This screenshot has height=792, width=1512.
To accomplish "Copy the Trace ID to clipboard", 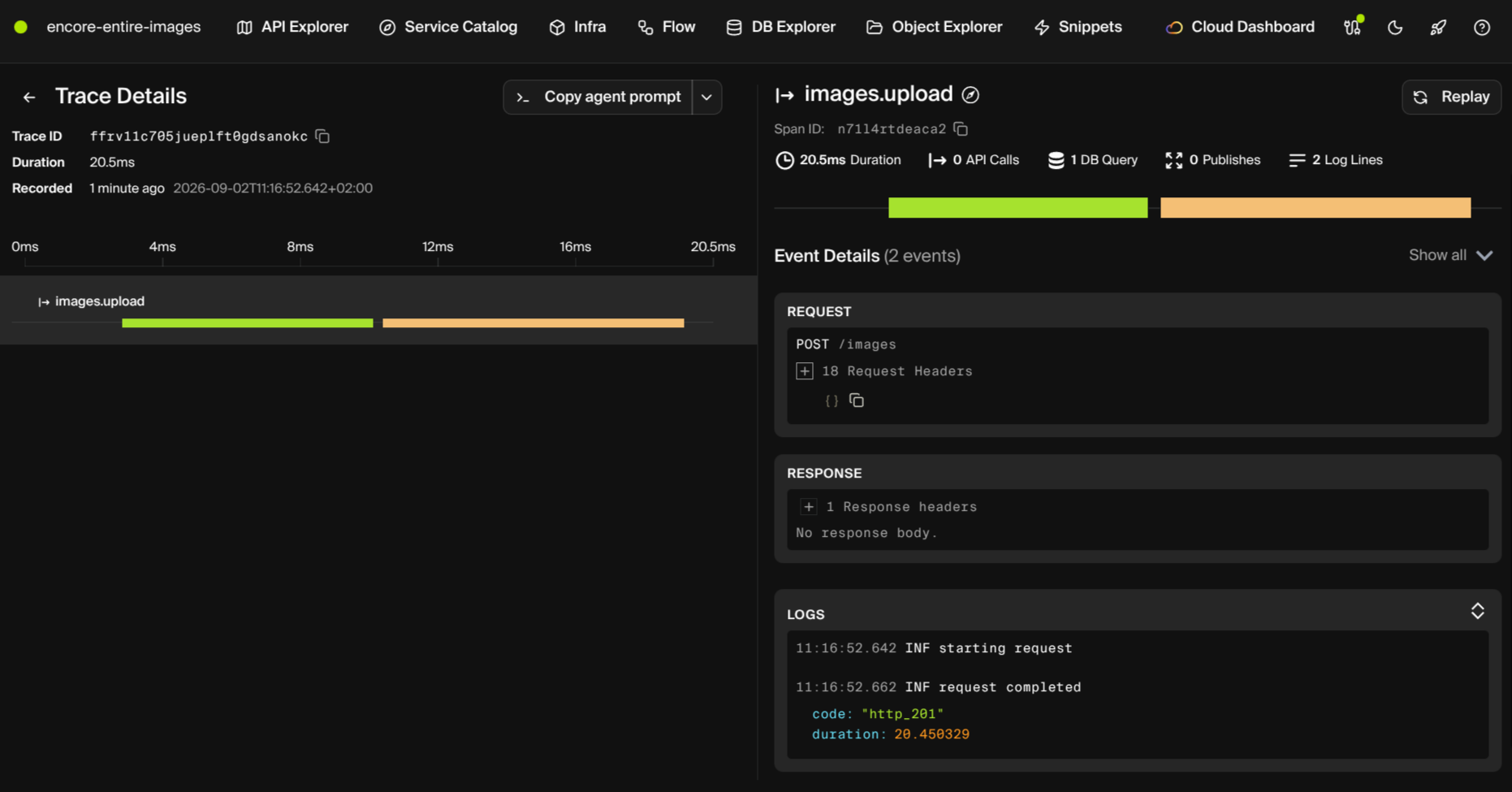I will 322,136.
